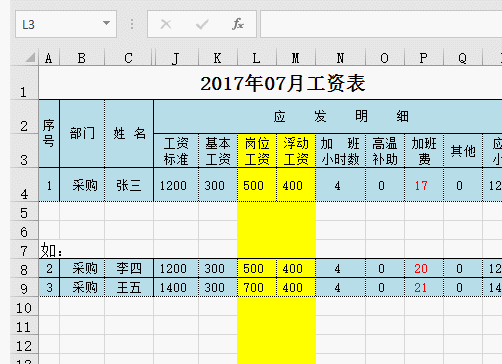This screenshot has height=364, width=502.
Task: Click the name cell 王五
Action: pyautogui.click(x=129, y=287)
